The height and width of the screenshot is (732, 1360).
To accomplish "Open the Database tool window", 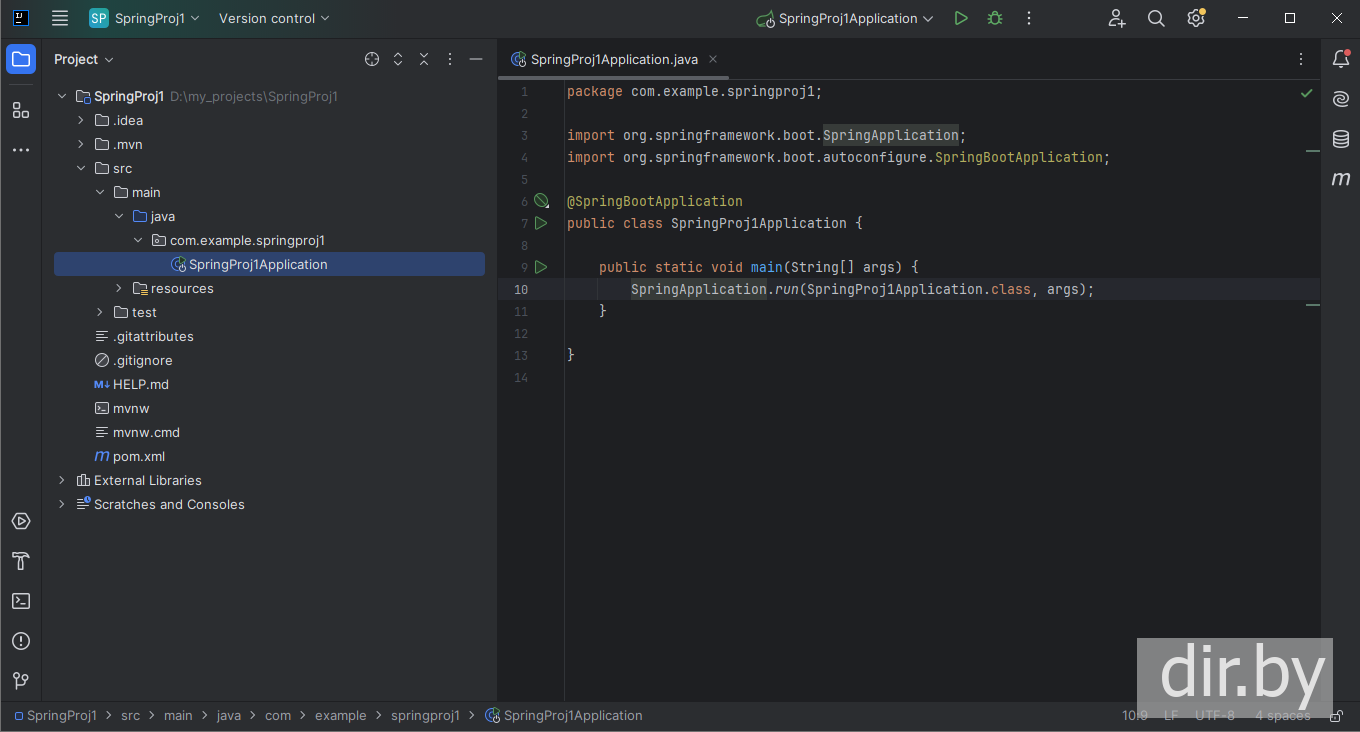I will [x=1341, y=139].
